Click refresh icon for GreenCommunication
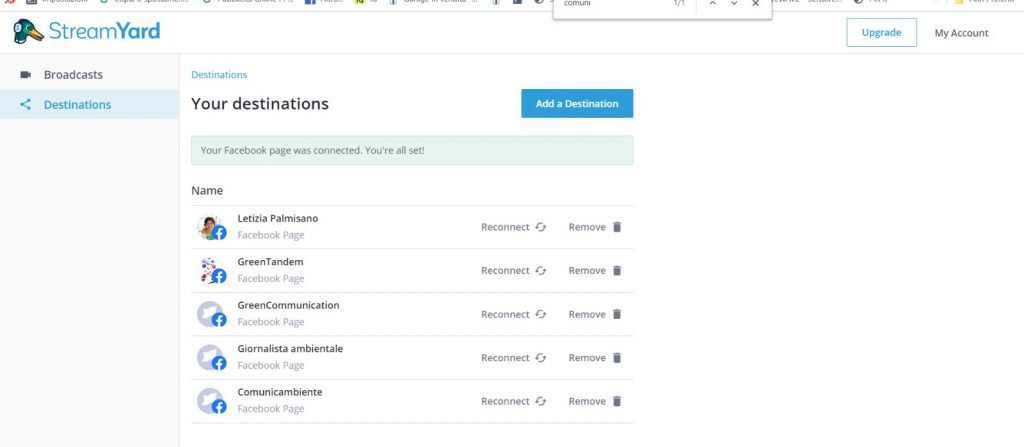 (x=540, y=314)
